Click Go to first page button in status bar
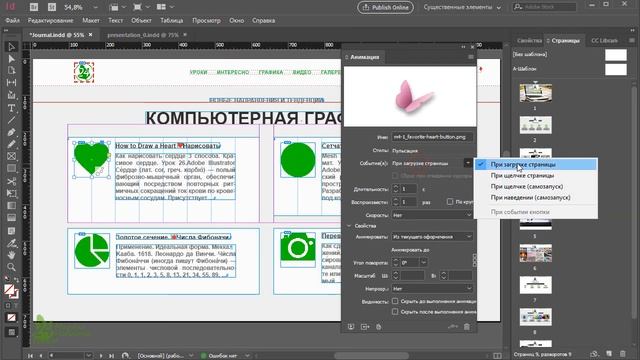 coord(30,356)
